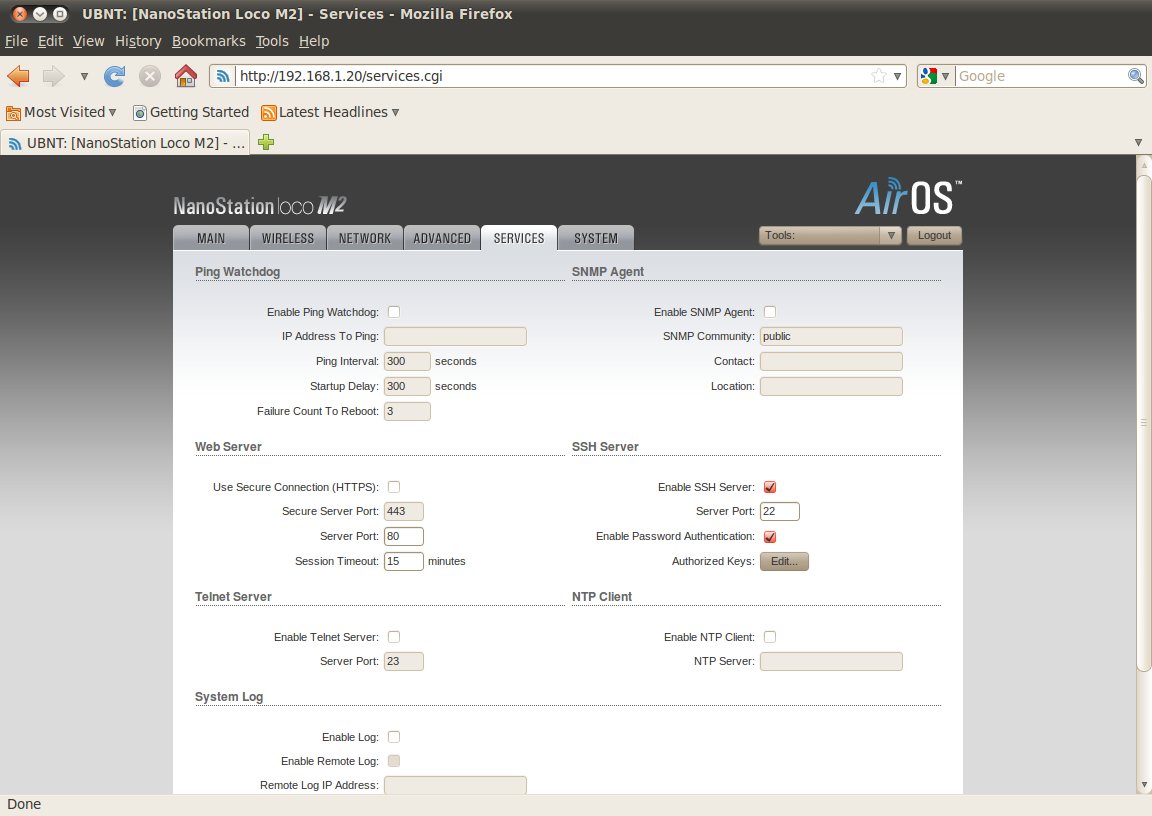Click the bookmark star in the address bar
The image size is (1152, 816).
(878, 76)
